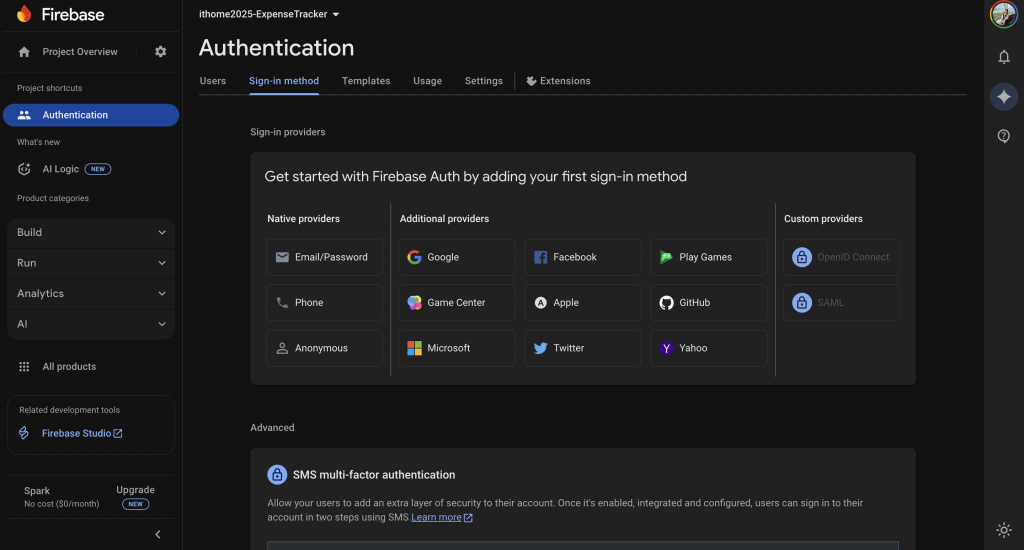Image resolution: width=1024 pixels, height=550 pixels.
Task: Select the Google sign-in provider
Action: click(x=457, y=257)
